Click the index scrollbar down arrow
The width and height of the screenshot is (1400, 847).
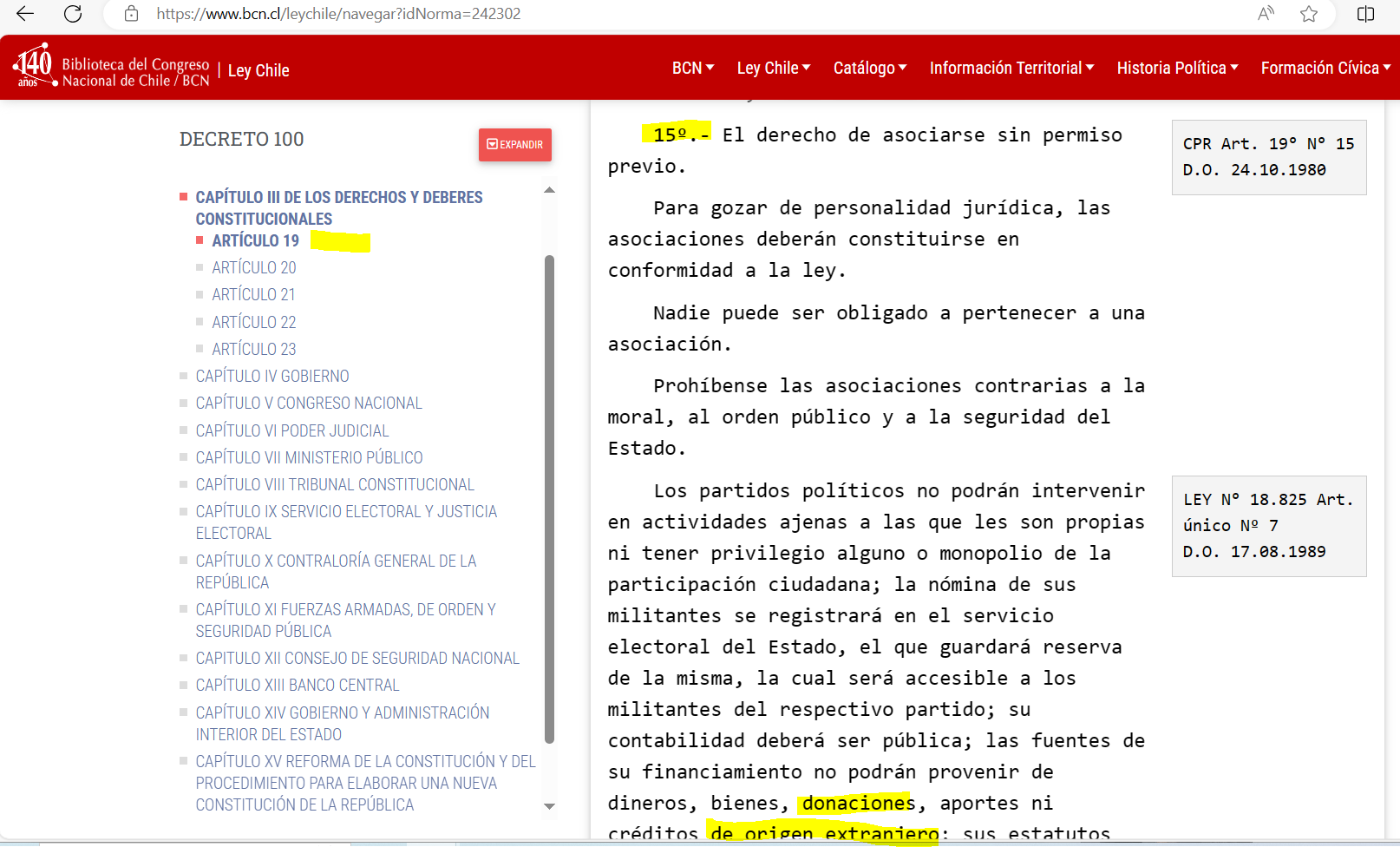tap(549, 806)
